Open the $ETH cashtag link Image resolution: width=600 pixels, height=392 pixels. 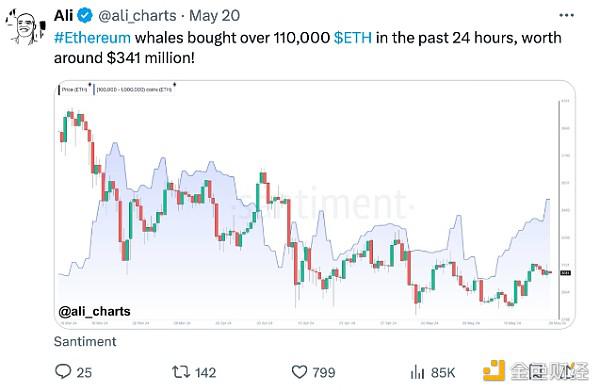point(353,38)
